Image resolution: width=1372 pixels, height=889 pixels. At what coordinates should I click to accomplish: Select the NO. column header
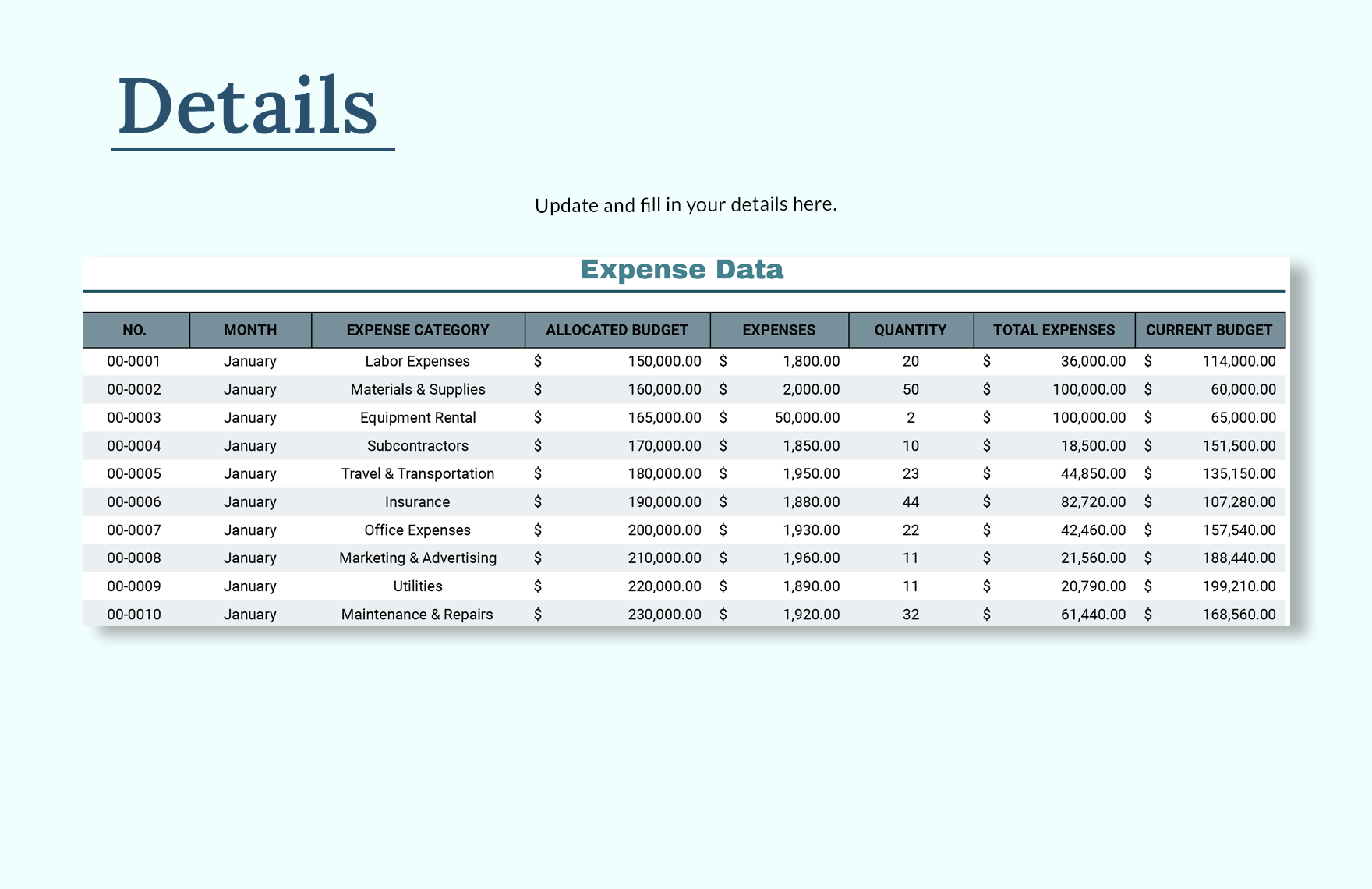pyautogui.click(x=135, y=329)
